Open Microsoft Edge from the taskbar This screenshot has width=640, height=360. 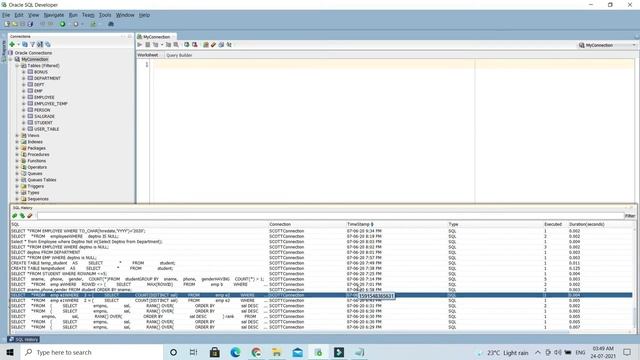pyautogui.click(x=236, y=352)
